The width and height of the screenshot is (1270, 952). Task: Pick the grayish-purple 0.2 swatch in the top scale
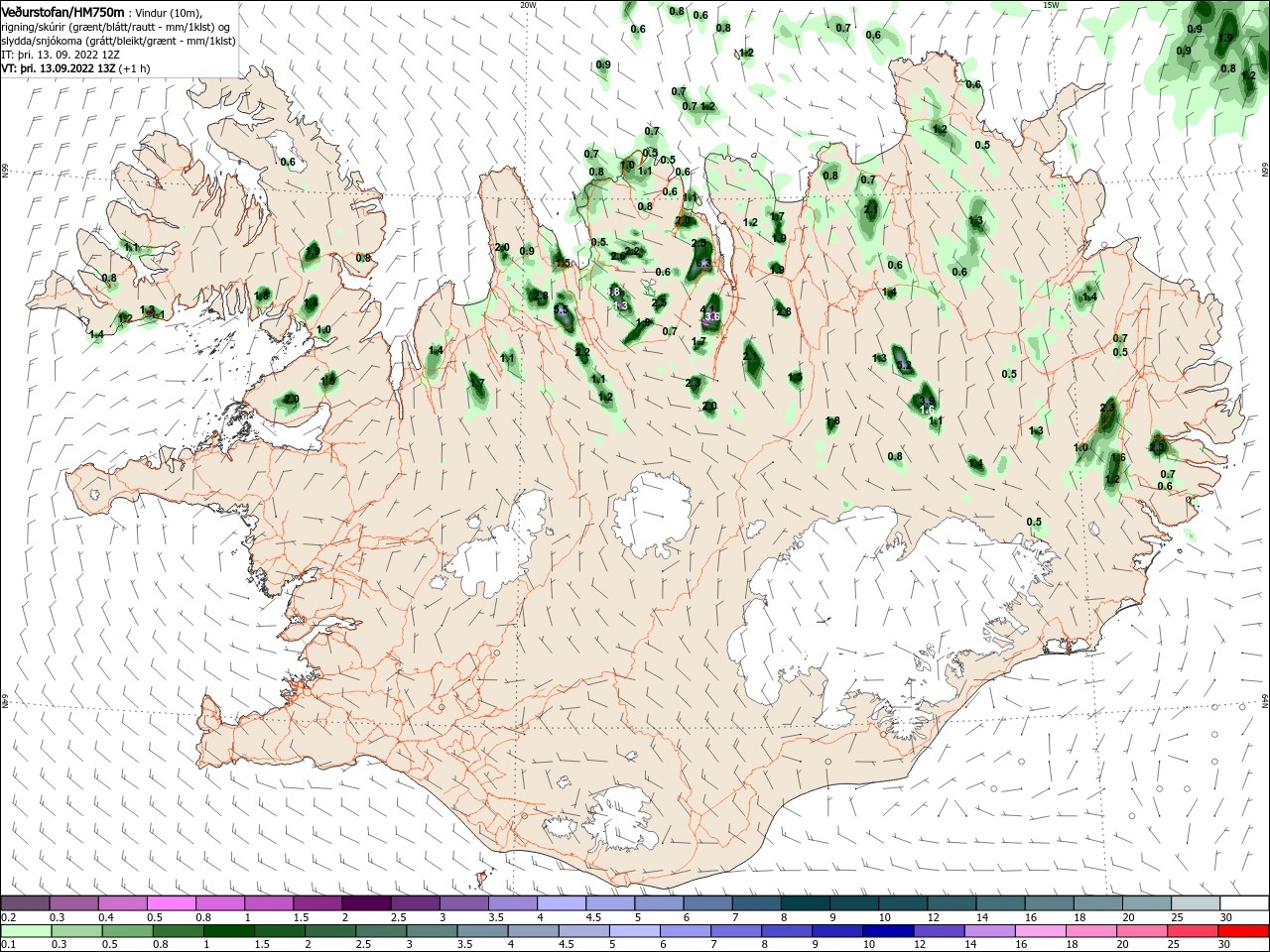tap(25, 902)
